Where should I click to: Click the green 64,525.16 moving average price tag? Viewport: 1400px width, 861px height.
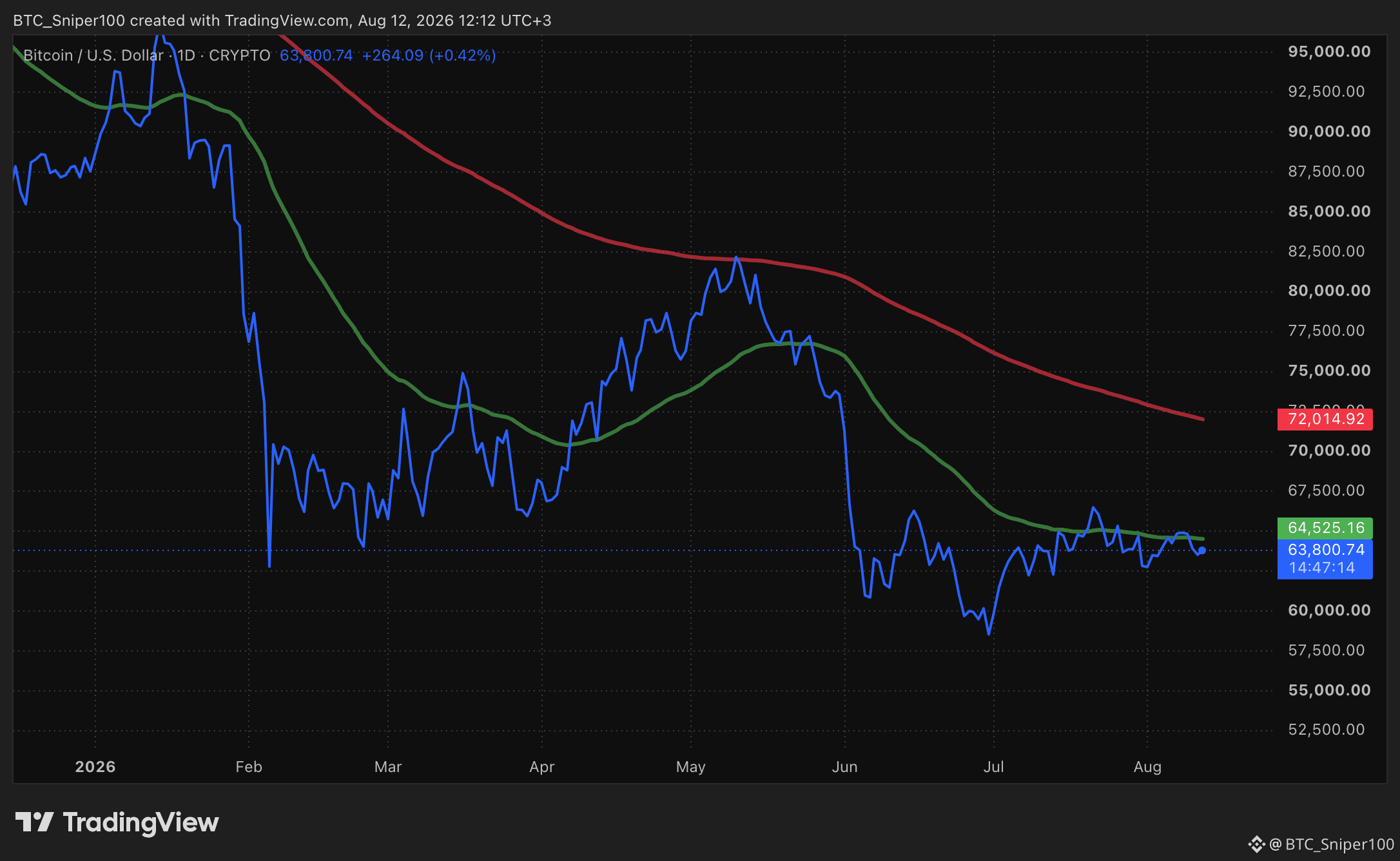[1325, 528]
